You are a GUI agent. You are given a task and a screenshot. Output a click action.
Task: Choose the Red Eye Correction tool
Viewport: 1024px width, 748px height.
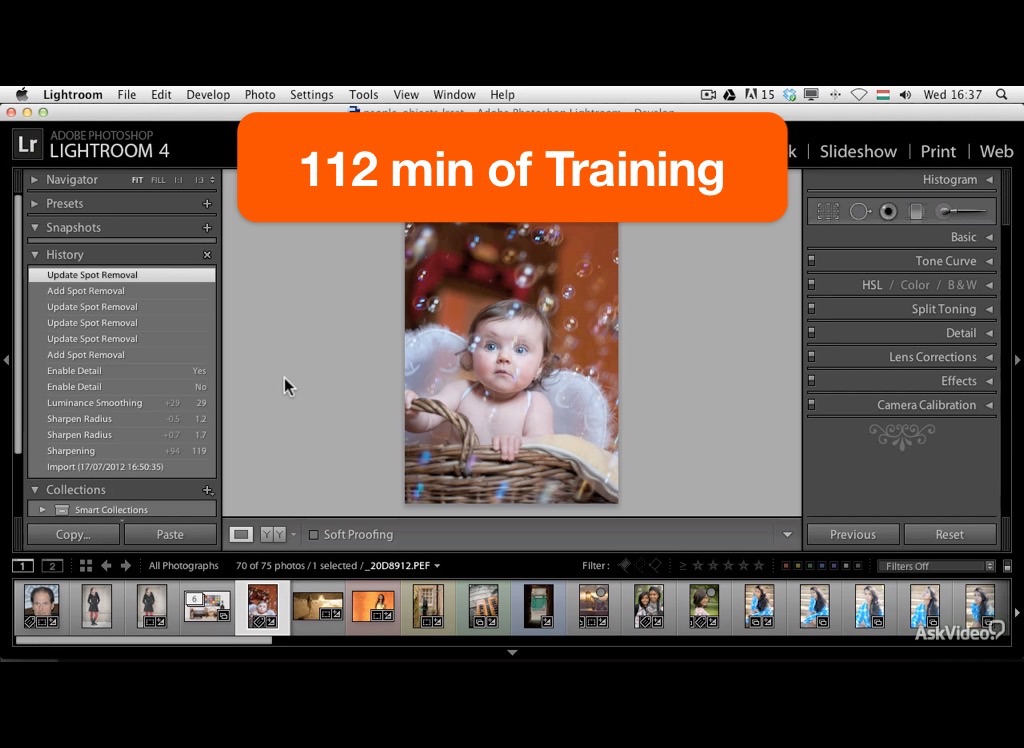tap(888, 211)
